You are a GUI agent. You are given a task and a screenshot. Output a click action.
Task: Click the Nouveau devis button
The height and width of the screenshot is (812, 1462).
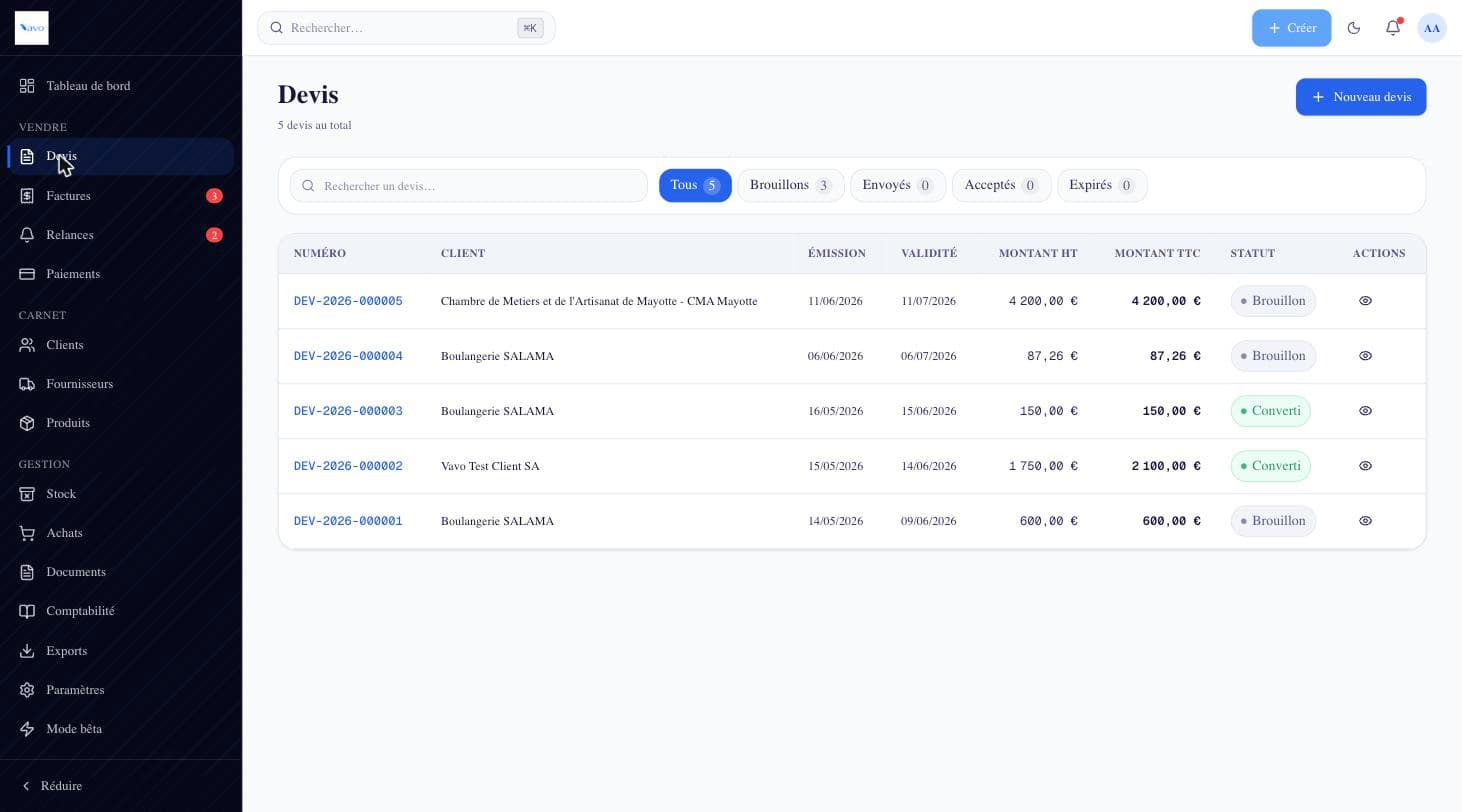click(x=1361, y=97)
